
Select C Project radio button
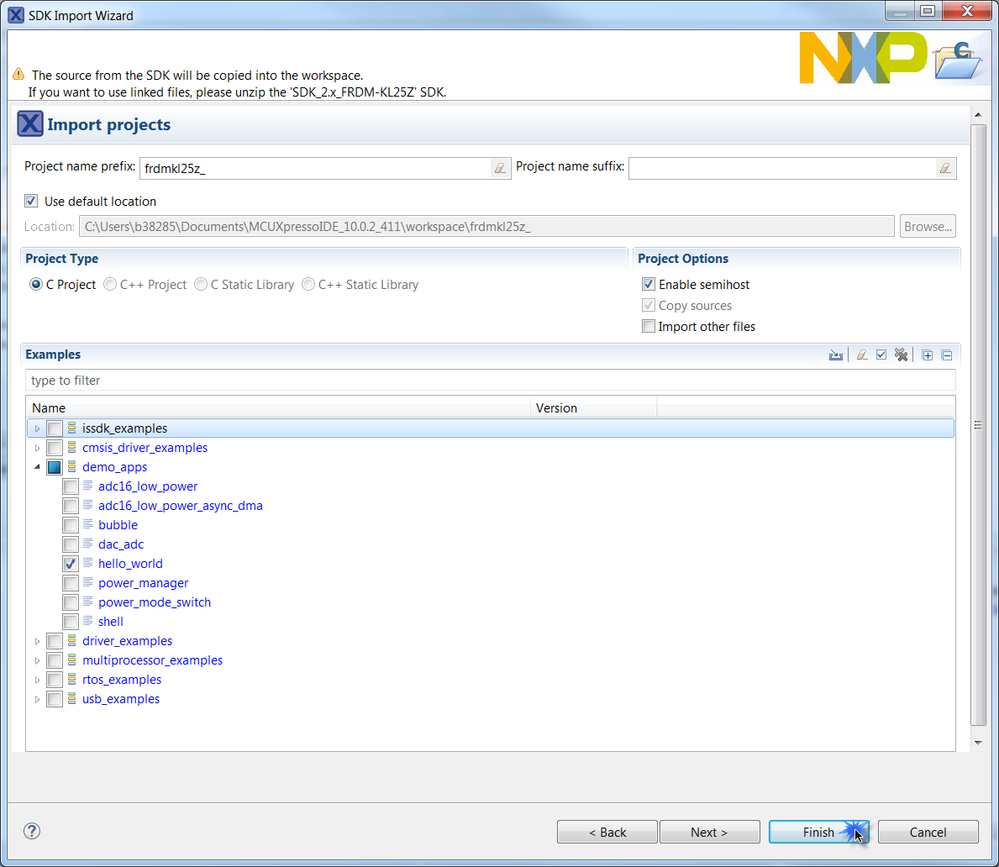[x=36, y=284]
